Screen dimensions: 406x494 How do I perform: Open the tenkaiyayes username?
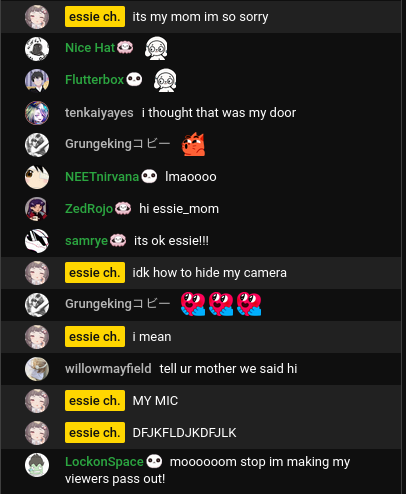(99, 113)
